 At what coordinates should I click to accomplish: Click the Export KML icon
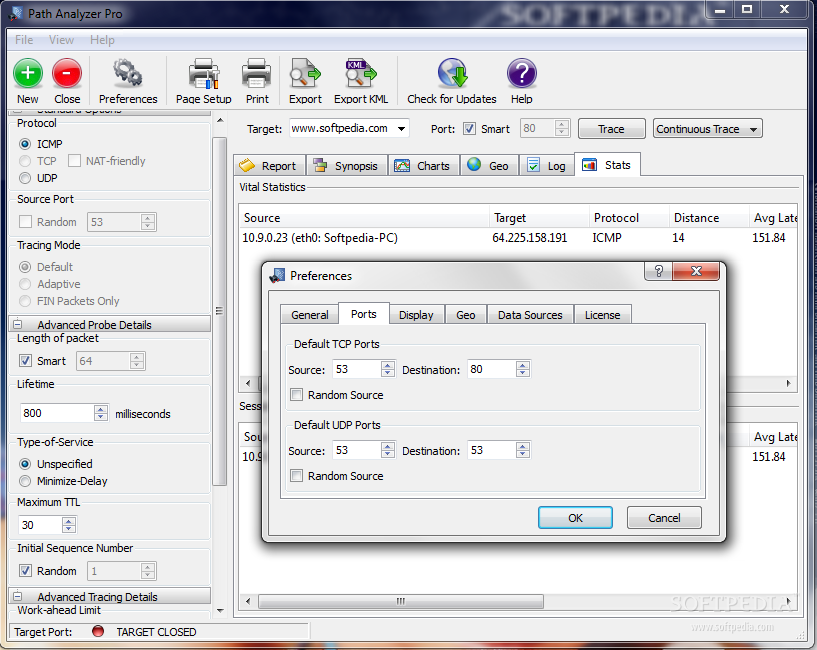pyautogui.click(x=361, y=73)
